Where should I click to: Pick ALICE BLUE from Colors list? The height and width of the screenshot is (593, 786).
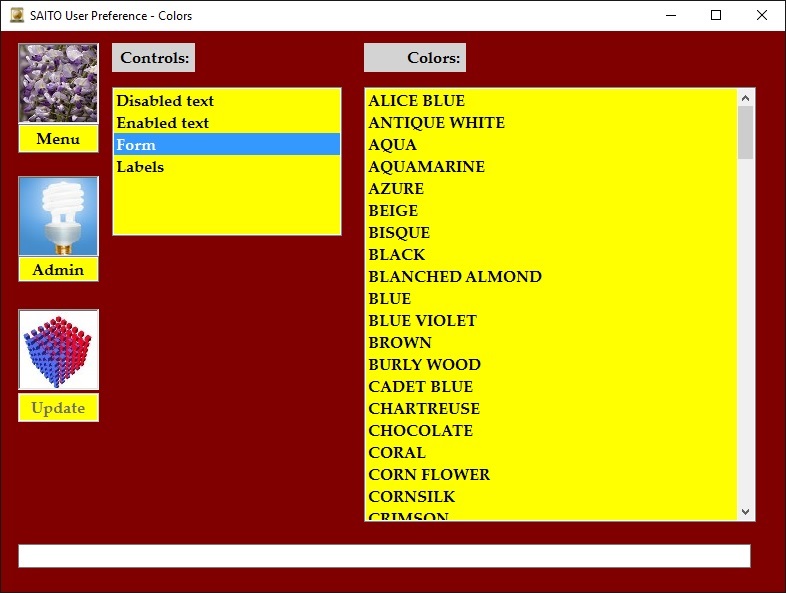coord(416,101)
